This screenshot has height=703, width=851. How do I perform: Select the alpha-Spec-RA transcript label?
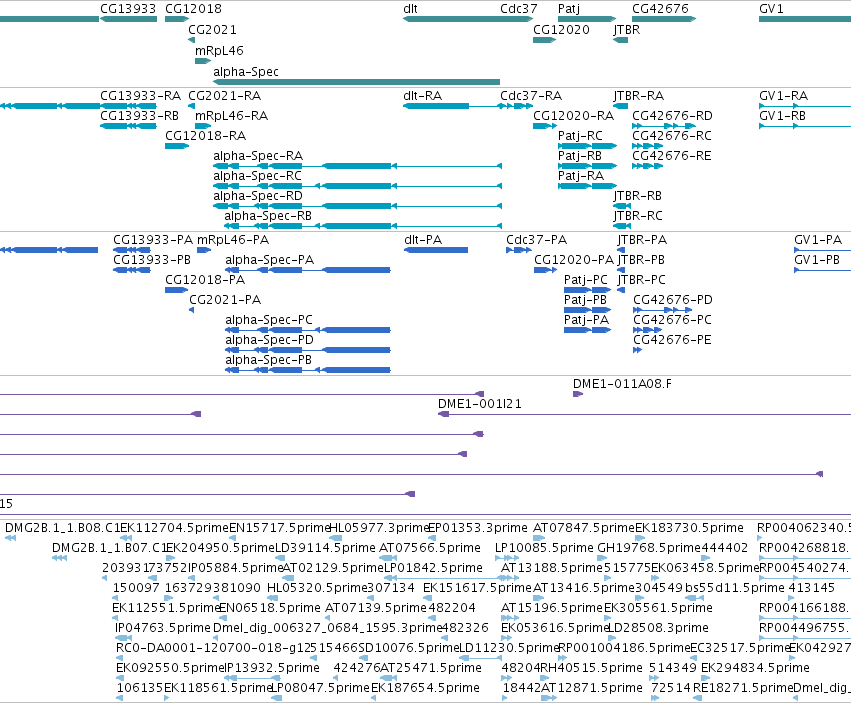coord(258,156)
